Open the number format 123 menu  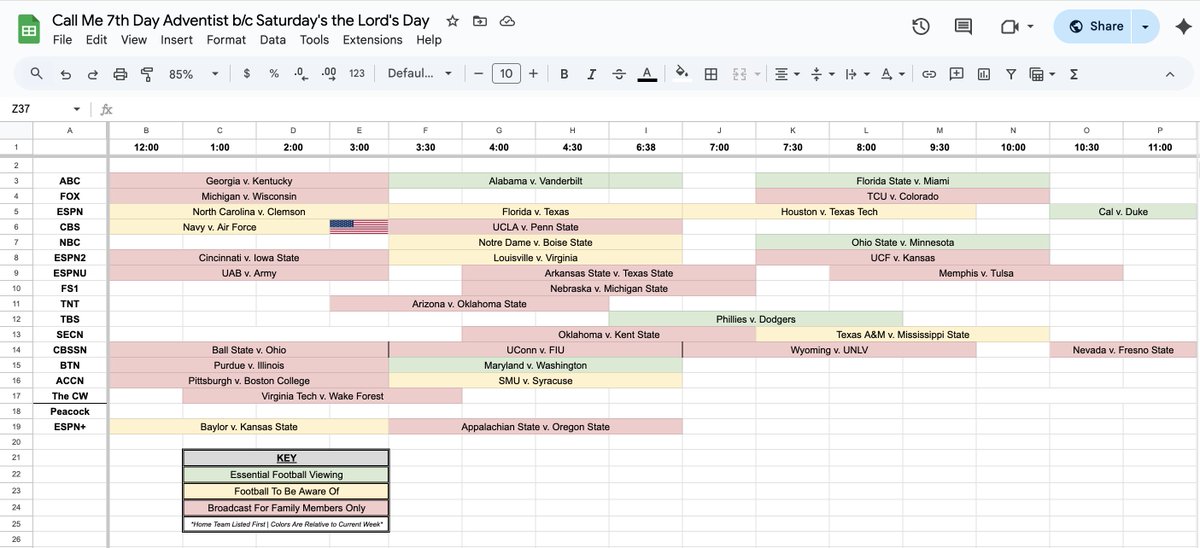click(357, 74)
